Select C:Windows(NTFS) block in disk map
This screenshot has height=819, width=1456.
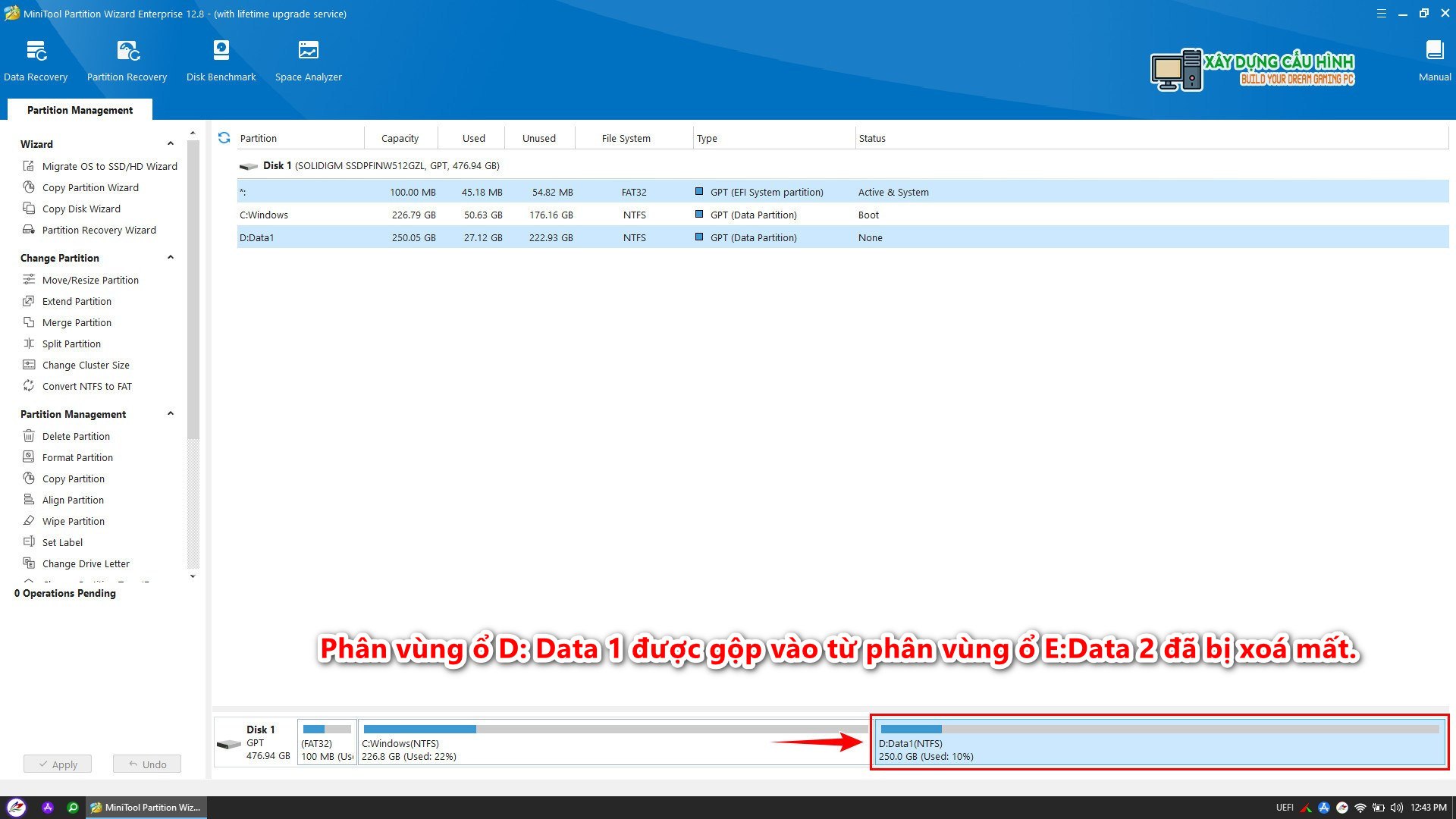pos(614,742)
